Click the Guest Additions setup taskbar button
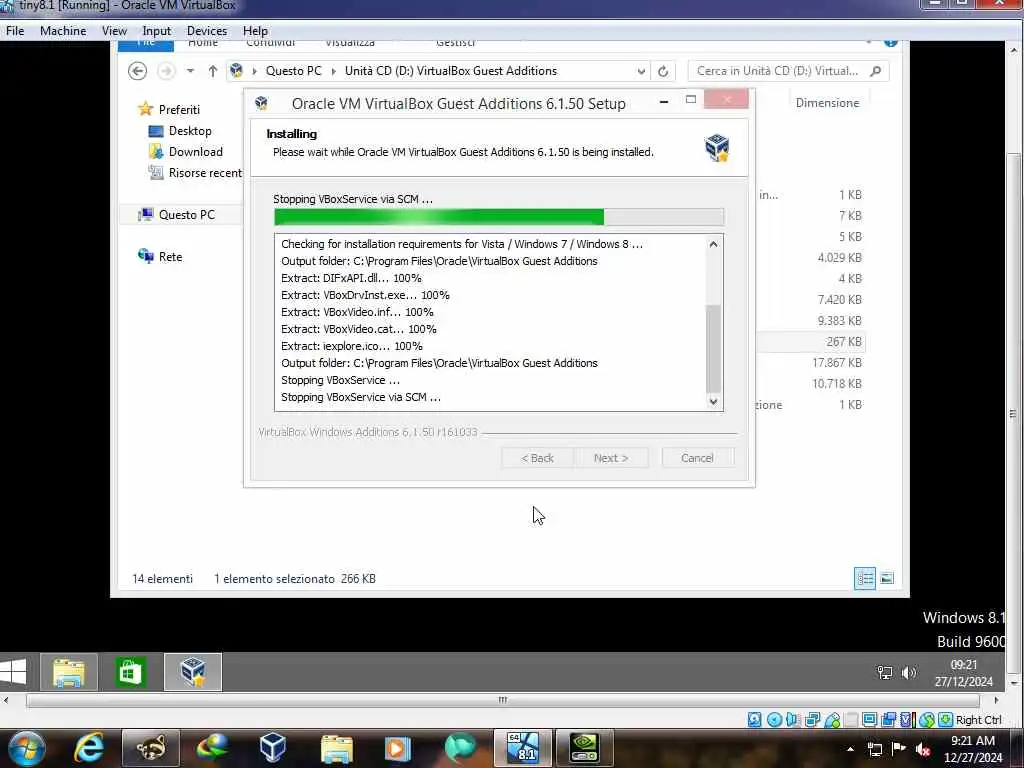The image size is (1024, 768). coord(193,672)
